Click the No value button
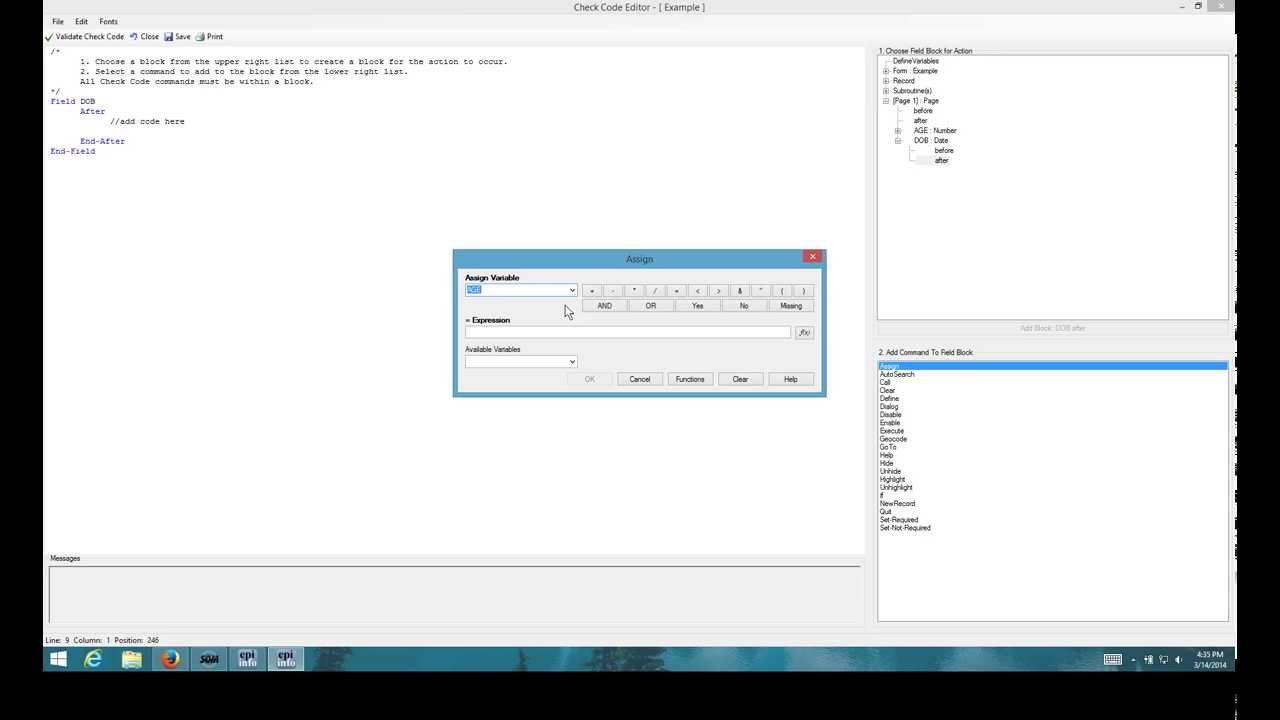Viewport: 1280px width, 720px height. click(744, 306)
